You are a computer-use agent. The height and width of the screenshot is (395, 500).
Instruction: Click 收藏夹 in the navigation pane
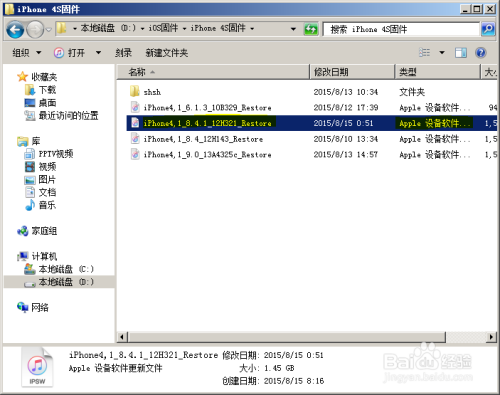[x=44, y=77]
